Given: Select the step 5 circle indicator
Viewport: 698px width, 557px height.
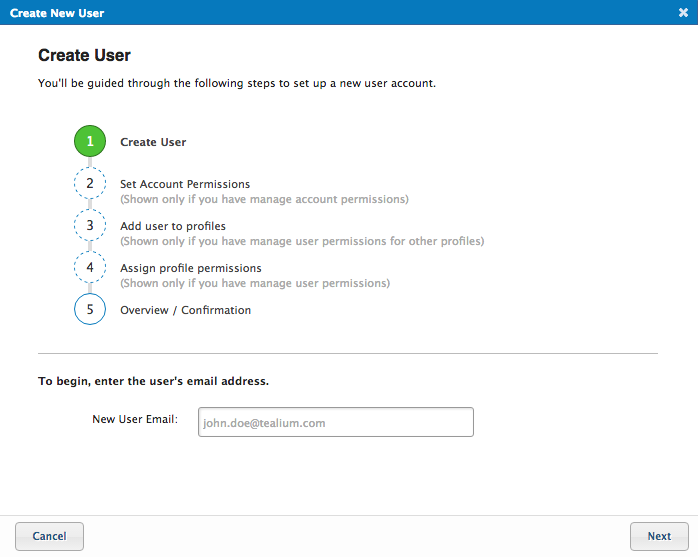Looking at the screenshot, I should [90, 310].
